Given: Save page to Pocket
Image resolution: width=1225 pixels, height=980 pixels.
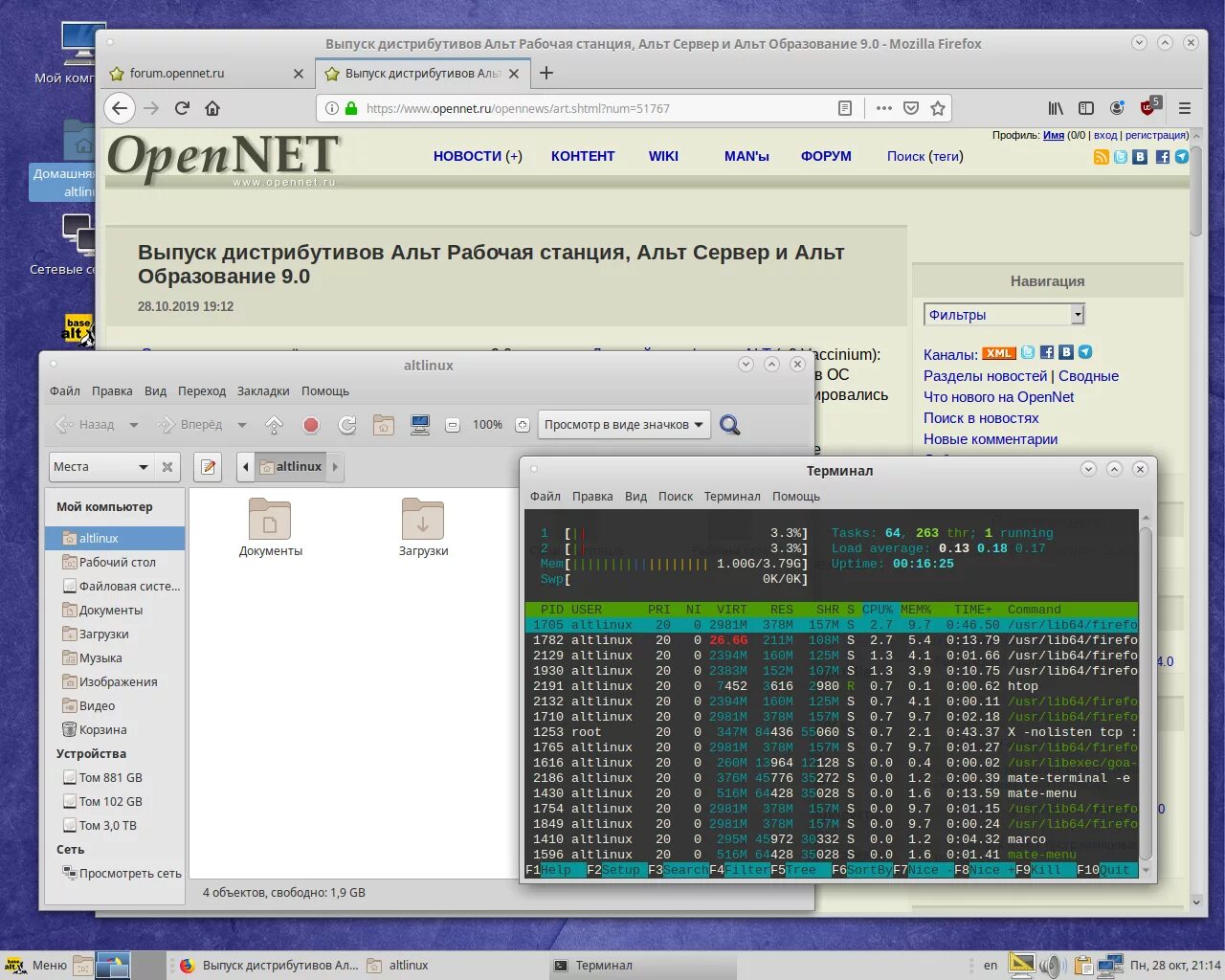Looking at the screenshot, I should 911,108.
